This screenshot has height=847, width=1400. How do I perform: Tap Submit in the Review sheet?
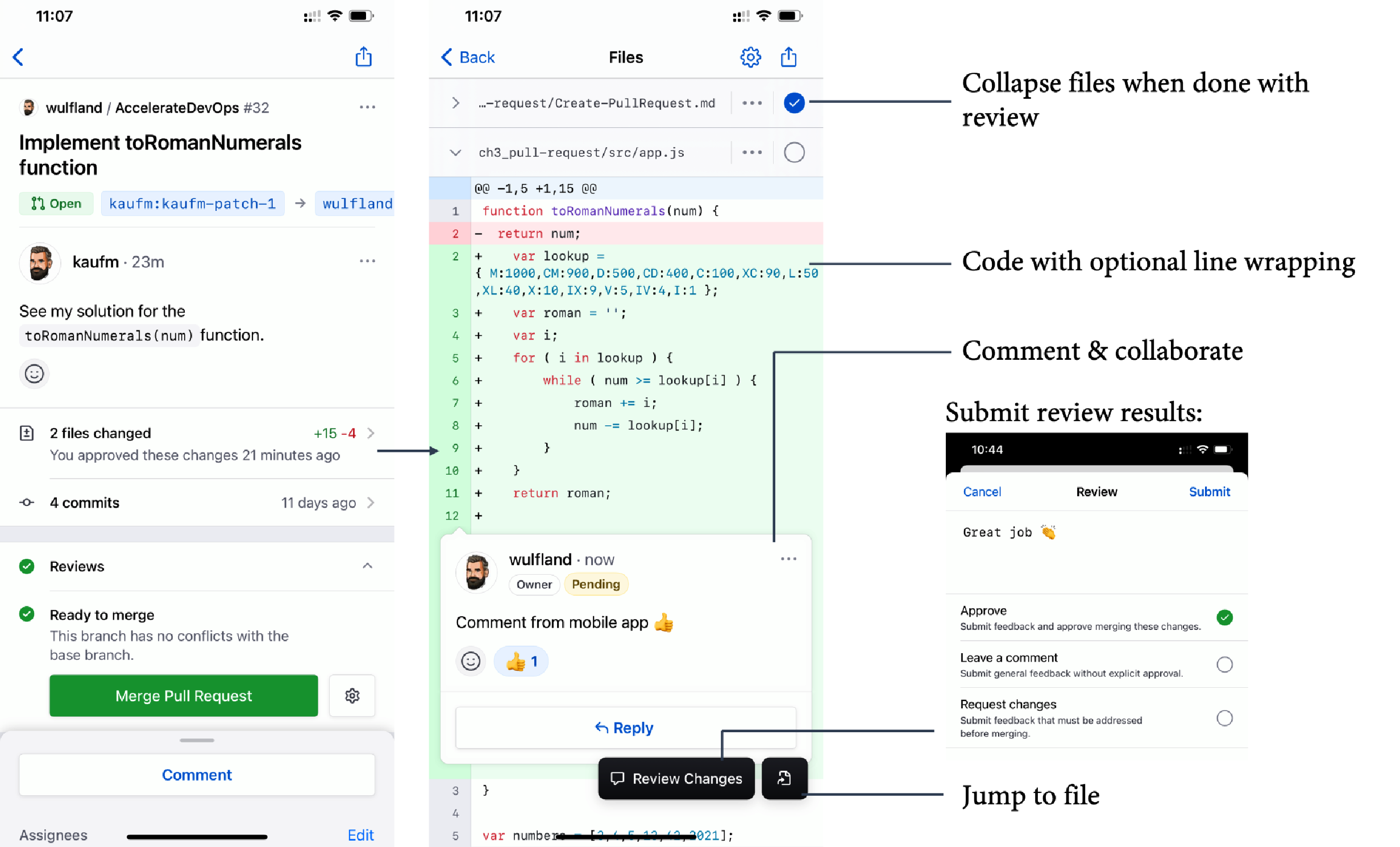(x=1209, y=492)
